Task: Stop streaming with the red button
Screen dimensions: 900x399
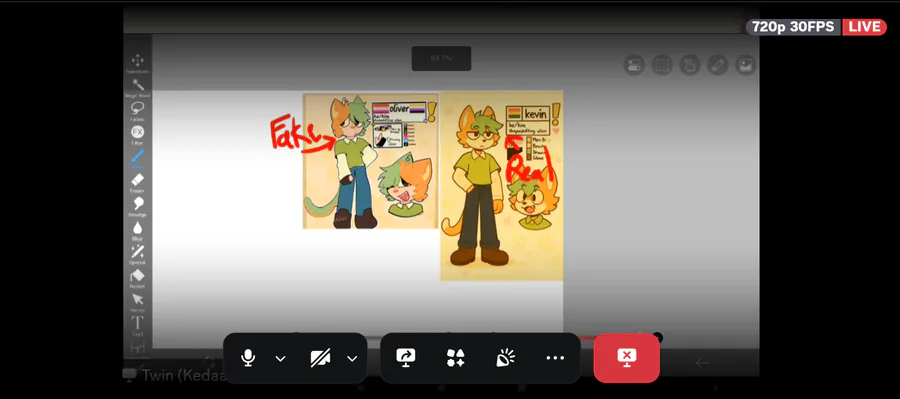Action: [627, 358]
